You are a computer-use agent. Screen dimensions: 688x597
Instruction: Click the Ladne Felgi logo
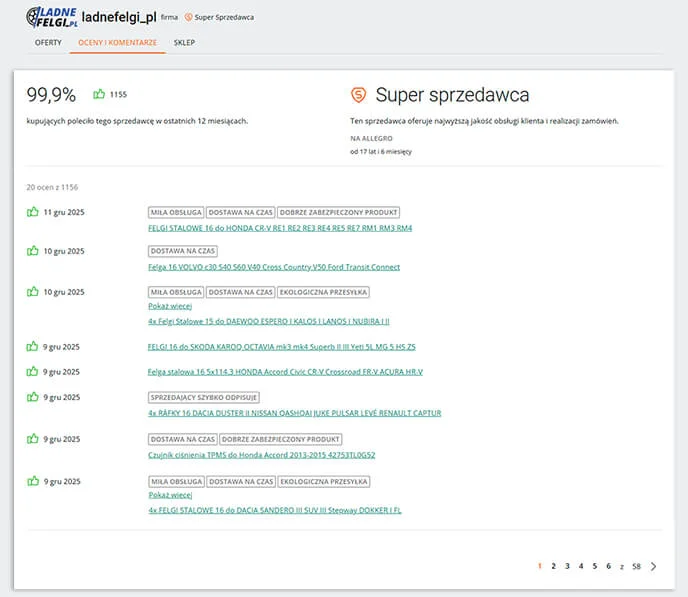coord(52,18)
